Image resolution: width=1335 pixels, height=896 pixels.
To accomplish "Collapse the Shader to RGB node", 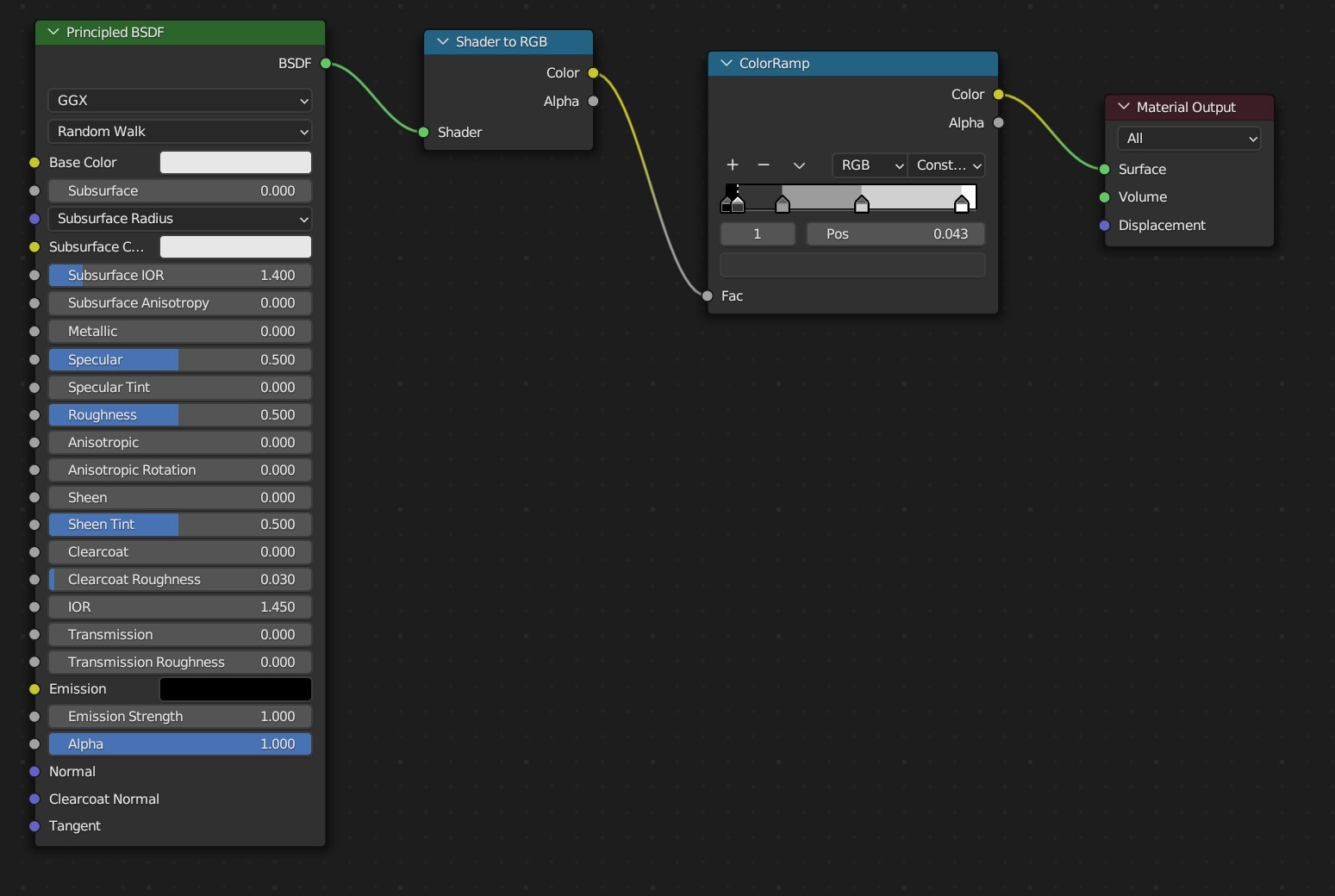I will point(443,41).
